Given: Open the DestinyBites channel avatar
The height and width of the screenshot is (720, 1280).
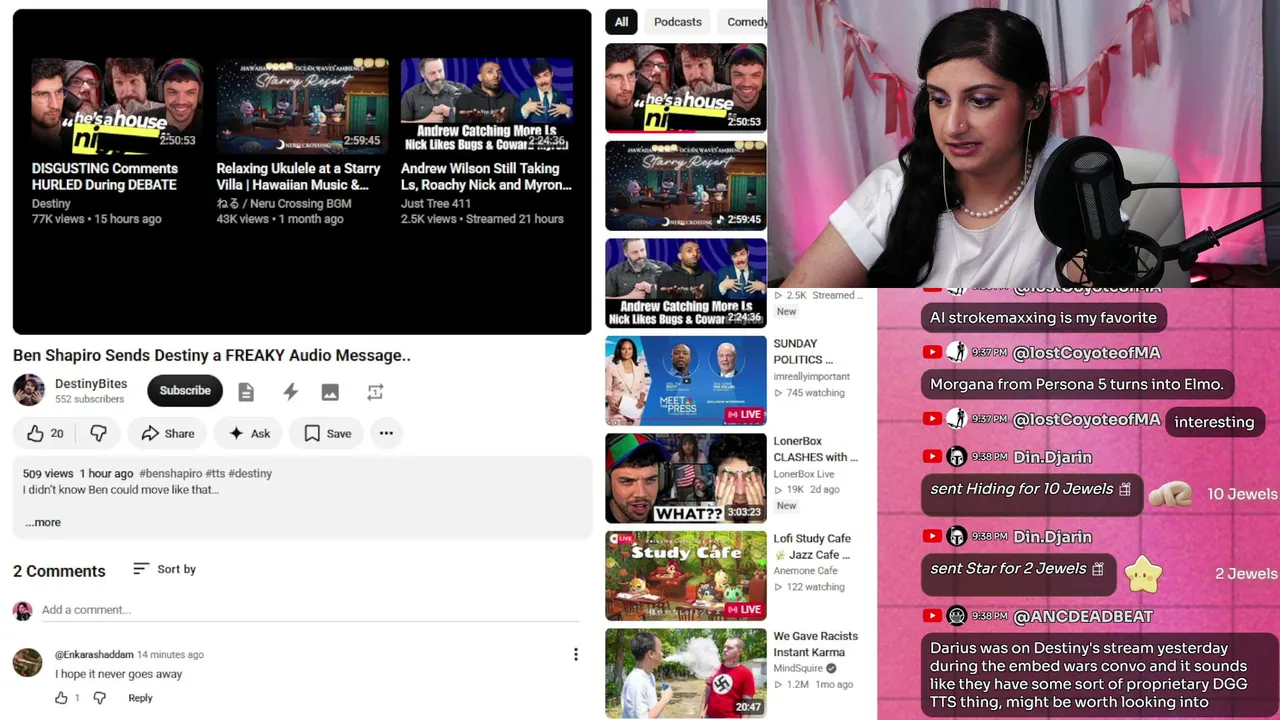Looking at the screenshot, I should tap(29, 390).
